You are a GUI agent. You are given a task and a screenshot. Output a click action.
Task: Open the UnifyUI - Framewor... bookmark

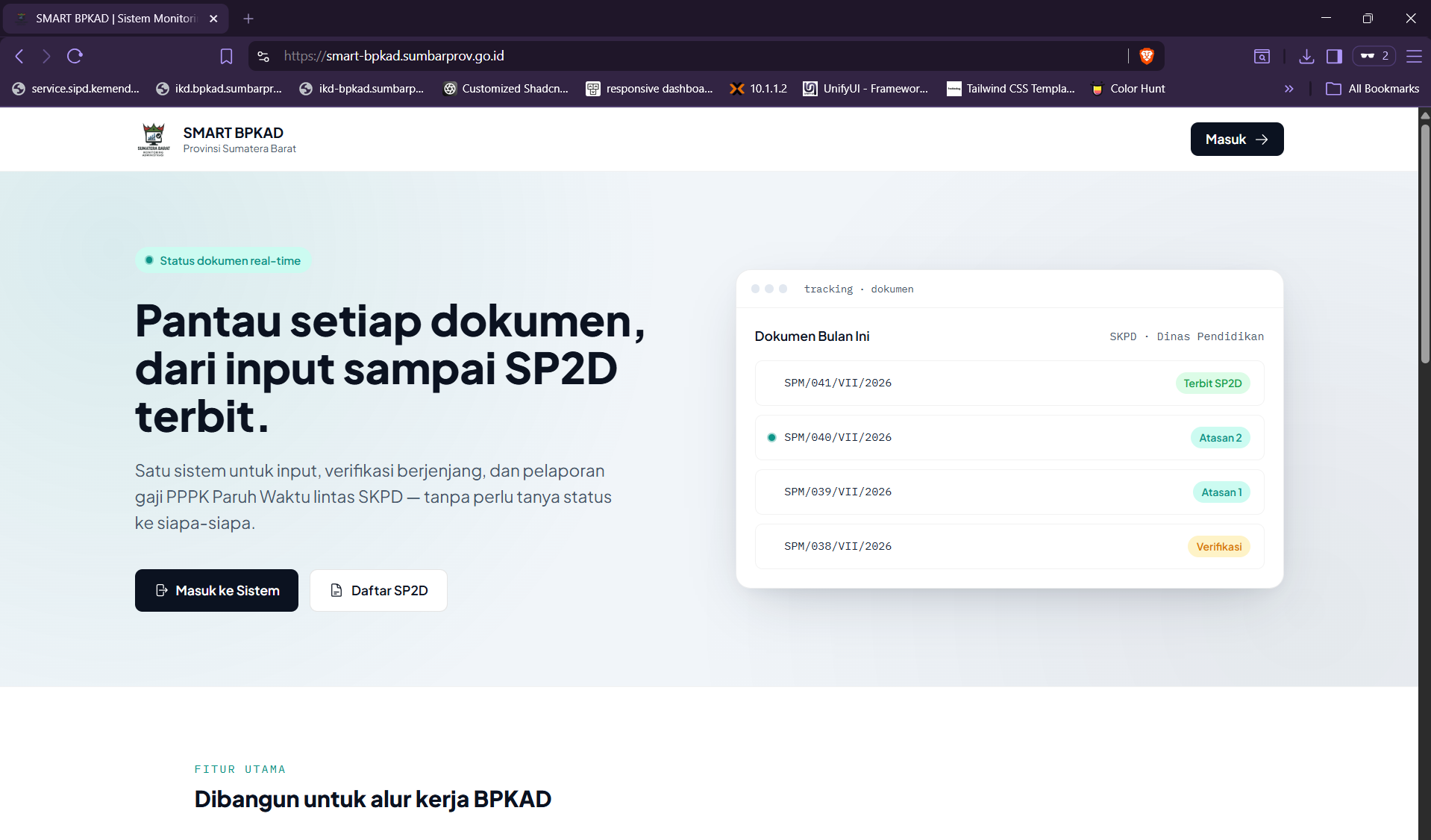pos(865,89)
